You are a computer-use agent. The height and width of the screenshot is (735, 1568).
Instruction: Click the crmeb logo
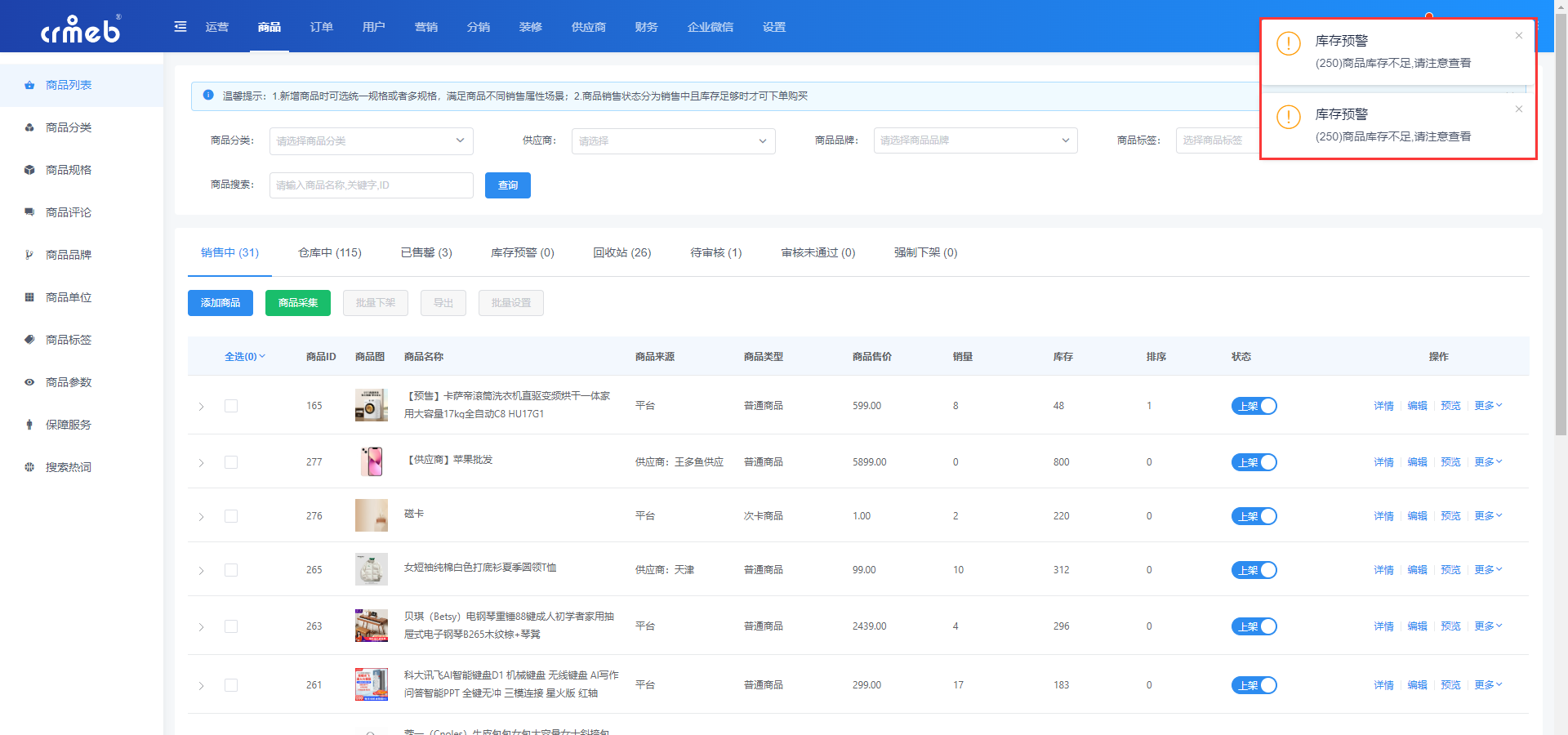pos(81,29)
